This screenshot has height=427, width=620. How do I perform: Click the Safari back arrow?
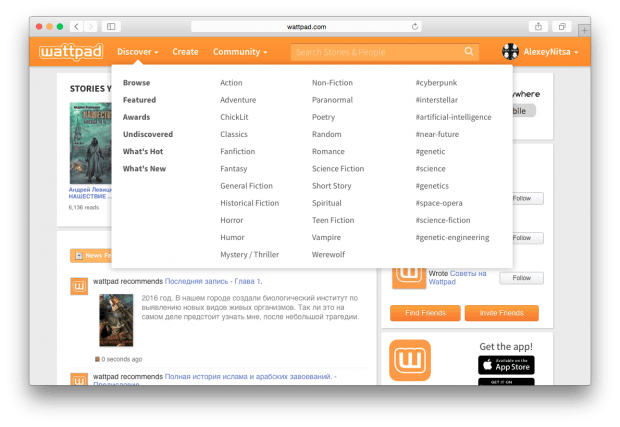78,26
